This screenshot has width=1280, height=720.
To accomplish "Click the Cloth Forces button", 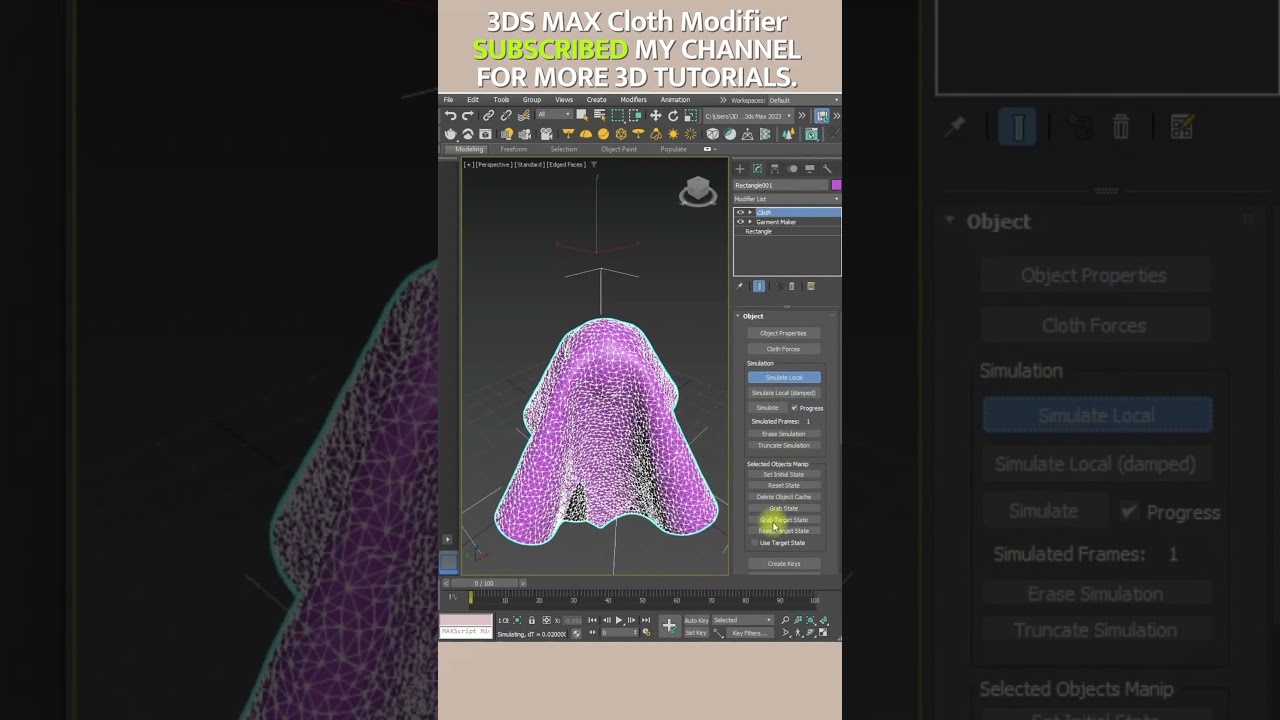I will tap(783, 349).
